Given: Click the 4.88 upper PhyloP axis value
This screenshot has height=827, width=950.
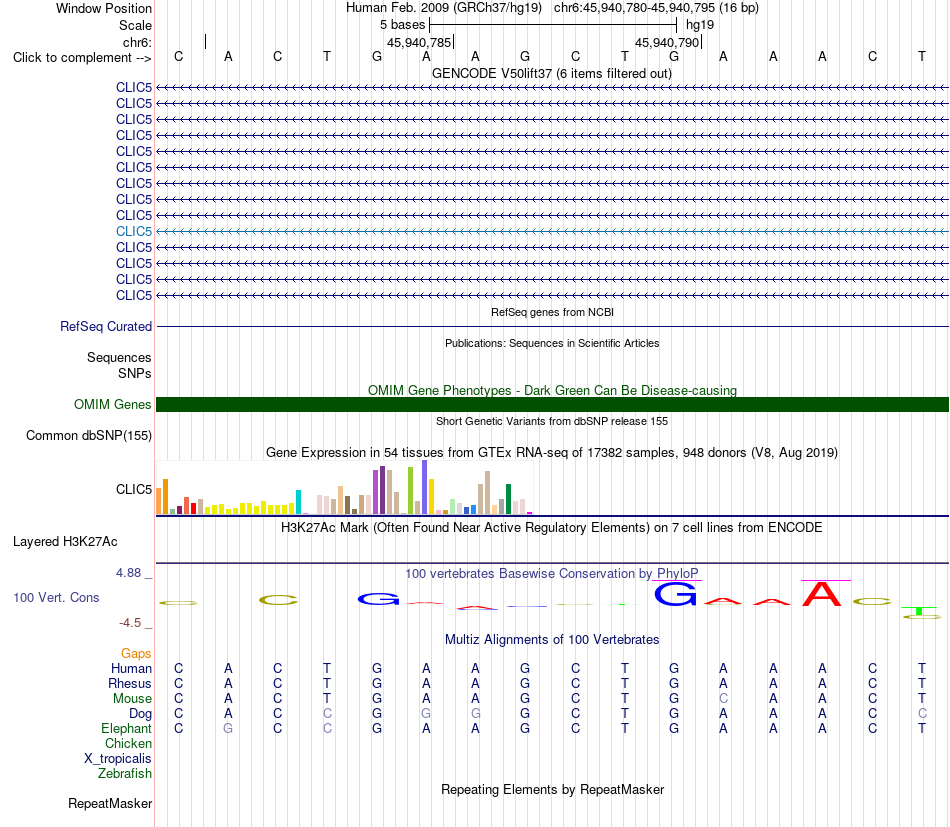Looking at the screenshot, I should (x=128, y=573).
